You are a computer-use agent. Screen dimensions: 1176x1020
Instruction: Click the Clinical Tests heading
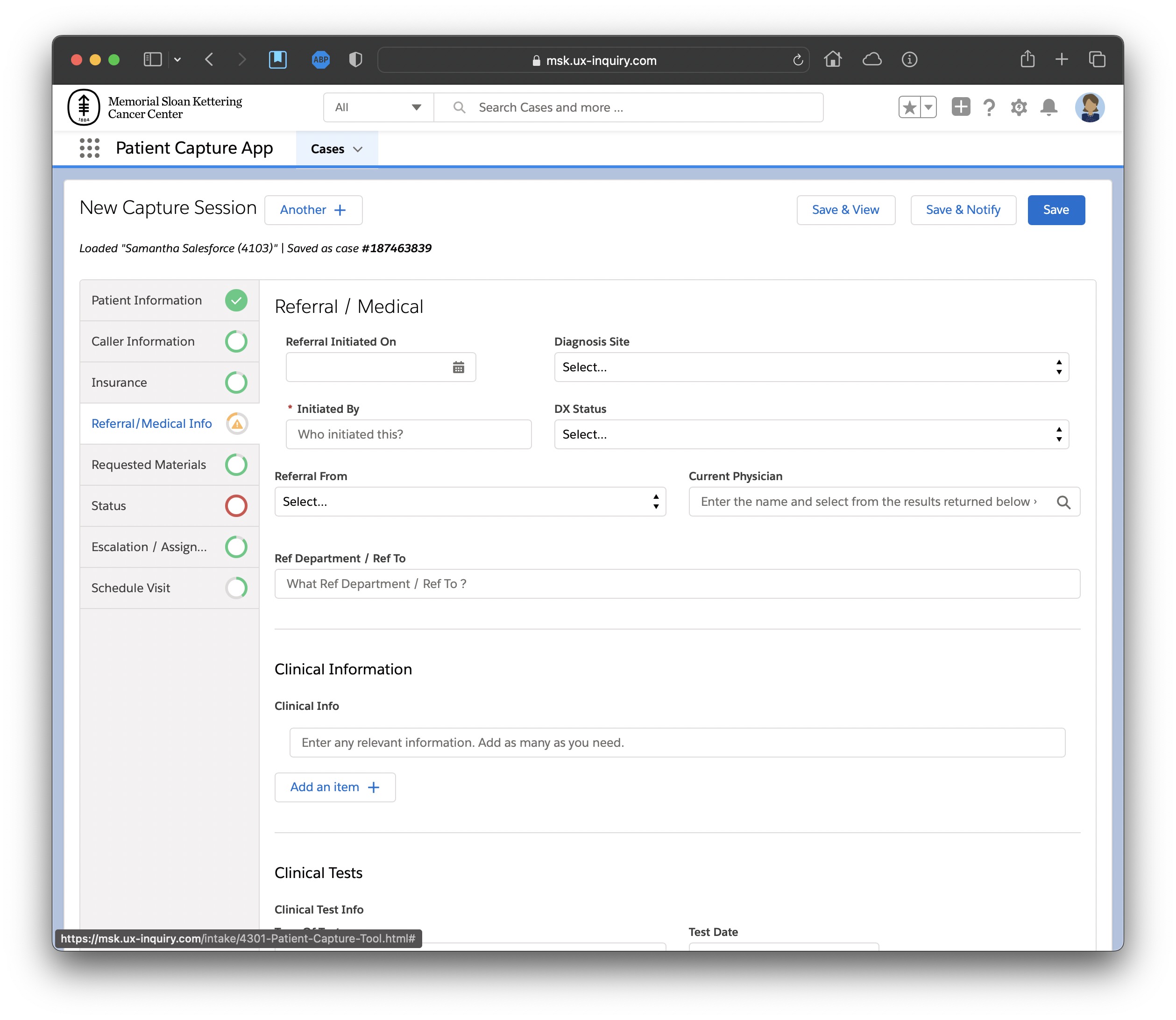click(318, 872)
